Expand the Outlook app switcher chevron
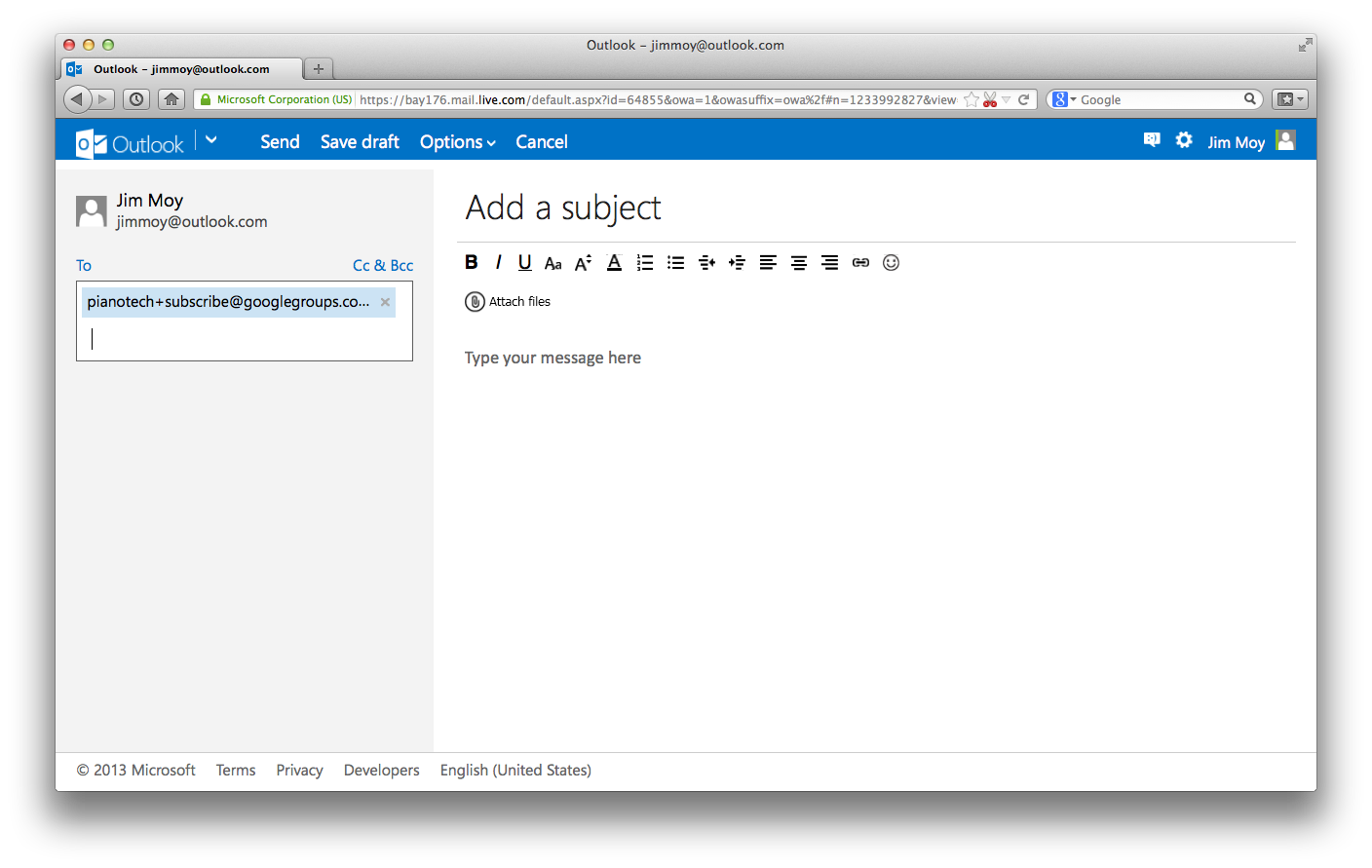This screenshot has width=1372, height=868. tap(211, 140)
